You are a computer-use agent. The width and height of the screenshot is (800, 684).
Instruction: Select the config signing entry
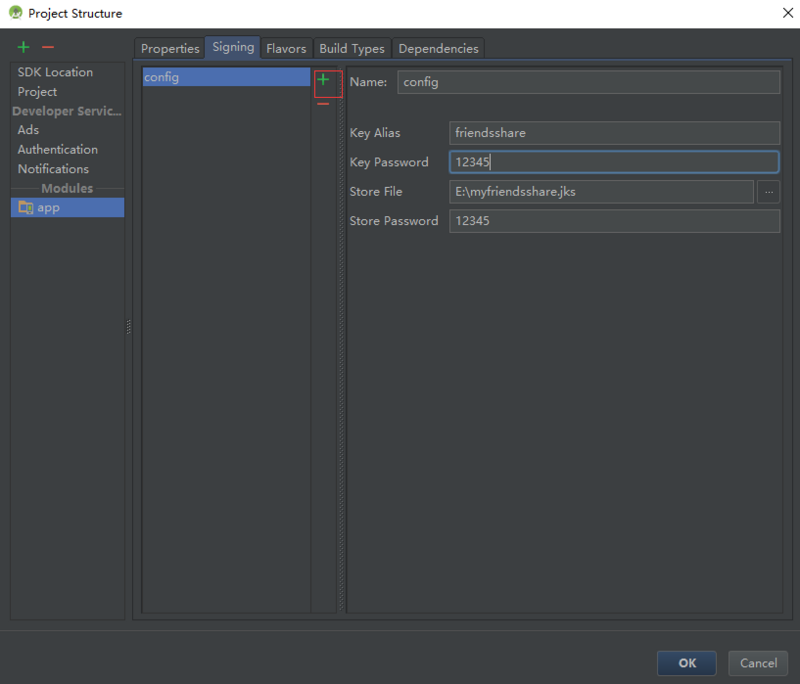tap(226, 77)
